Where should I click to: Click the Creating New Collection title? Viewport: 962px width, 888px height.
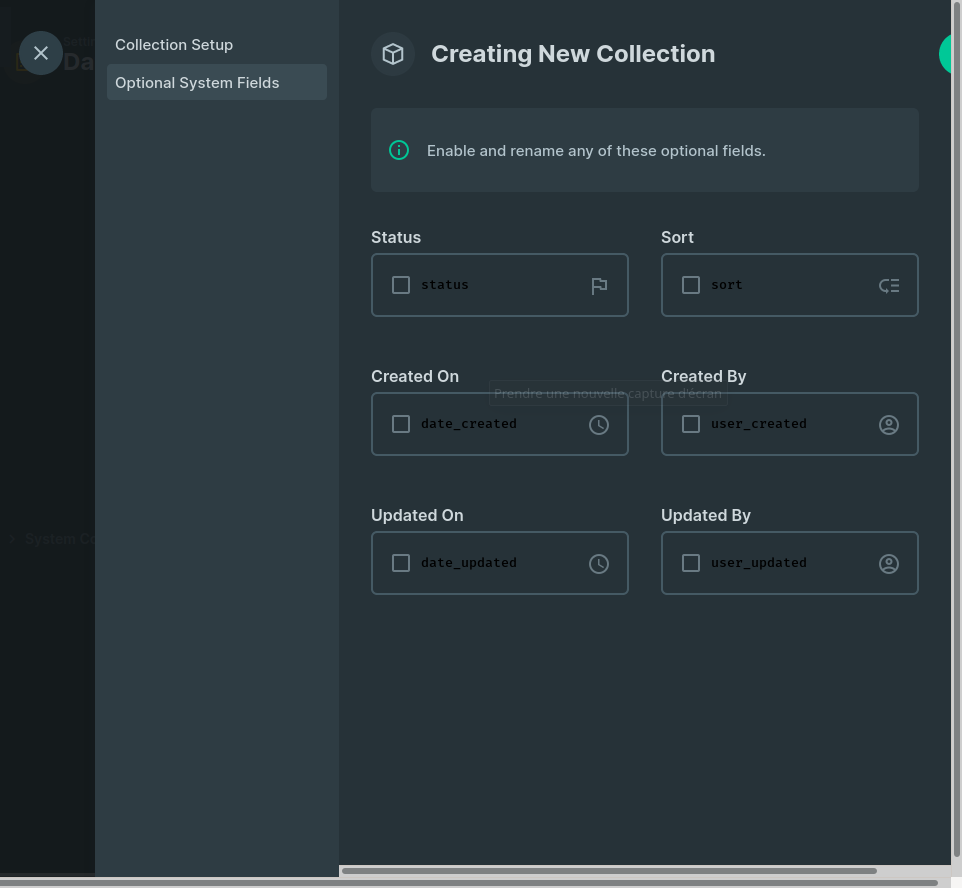pyautogui.click(x=573, y=54)
